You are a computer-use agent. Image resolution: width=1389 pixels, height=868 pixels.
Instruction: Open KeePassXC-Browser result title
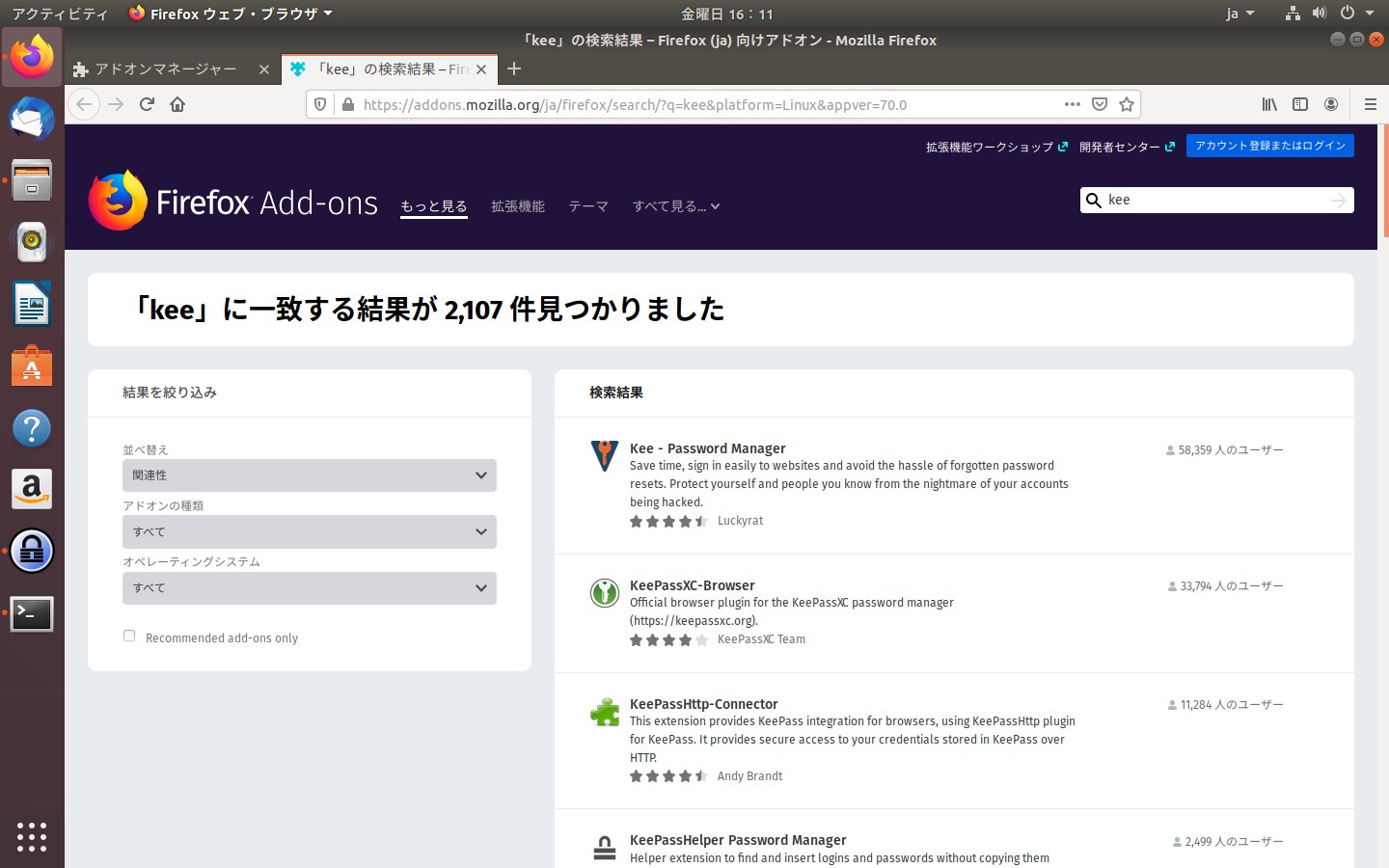[693, 585]
